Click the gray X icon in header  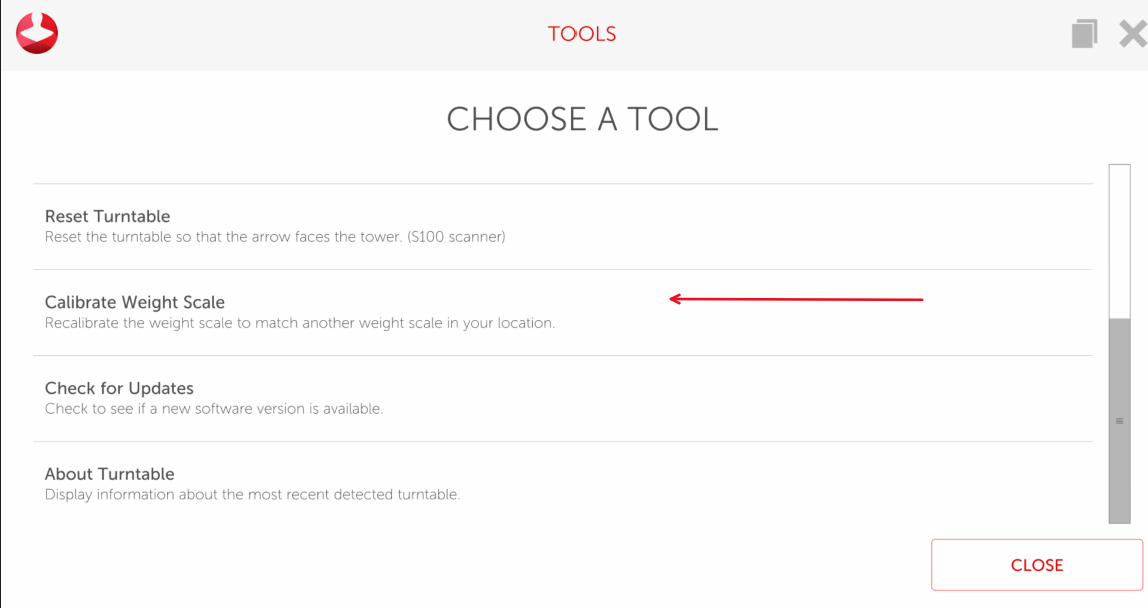pos(1132,34)
